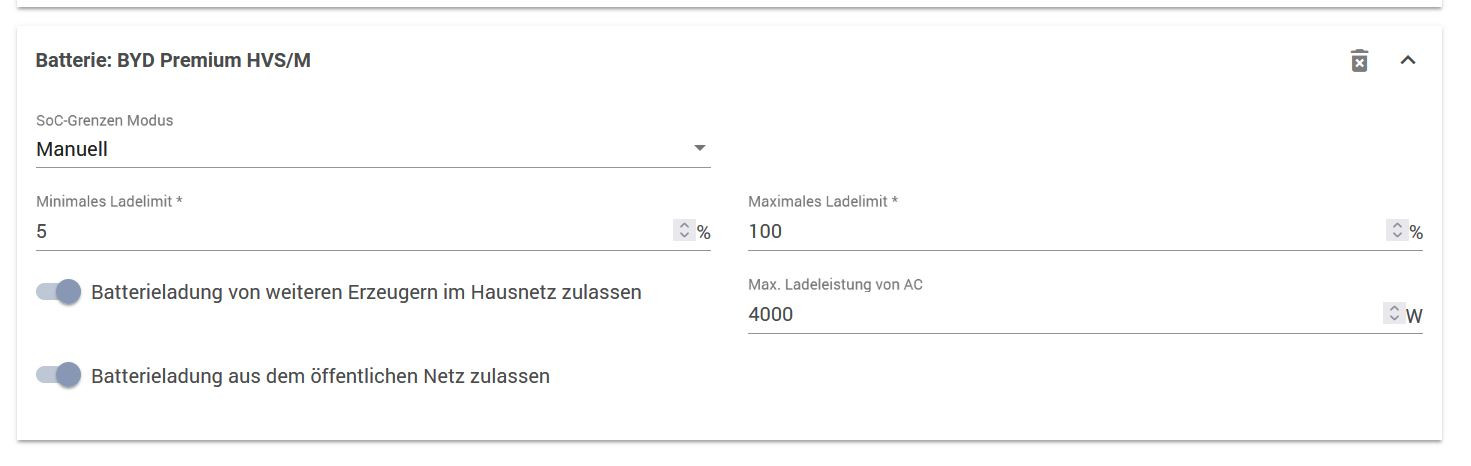Lower Max. Ladeleistung von AC using down arrow

(1394, 319)
